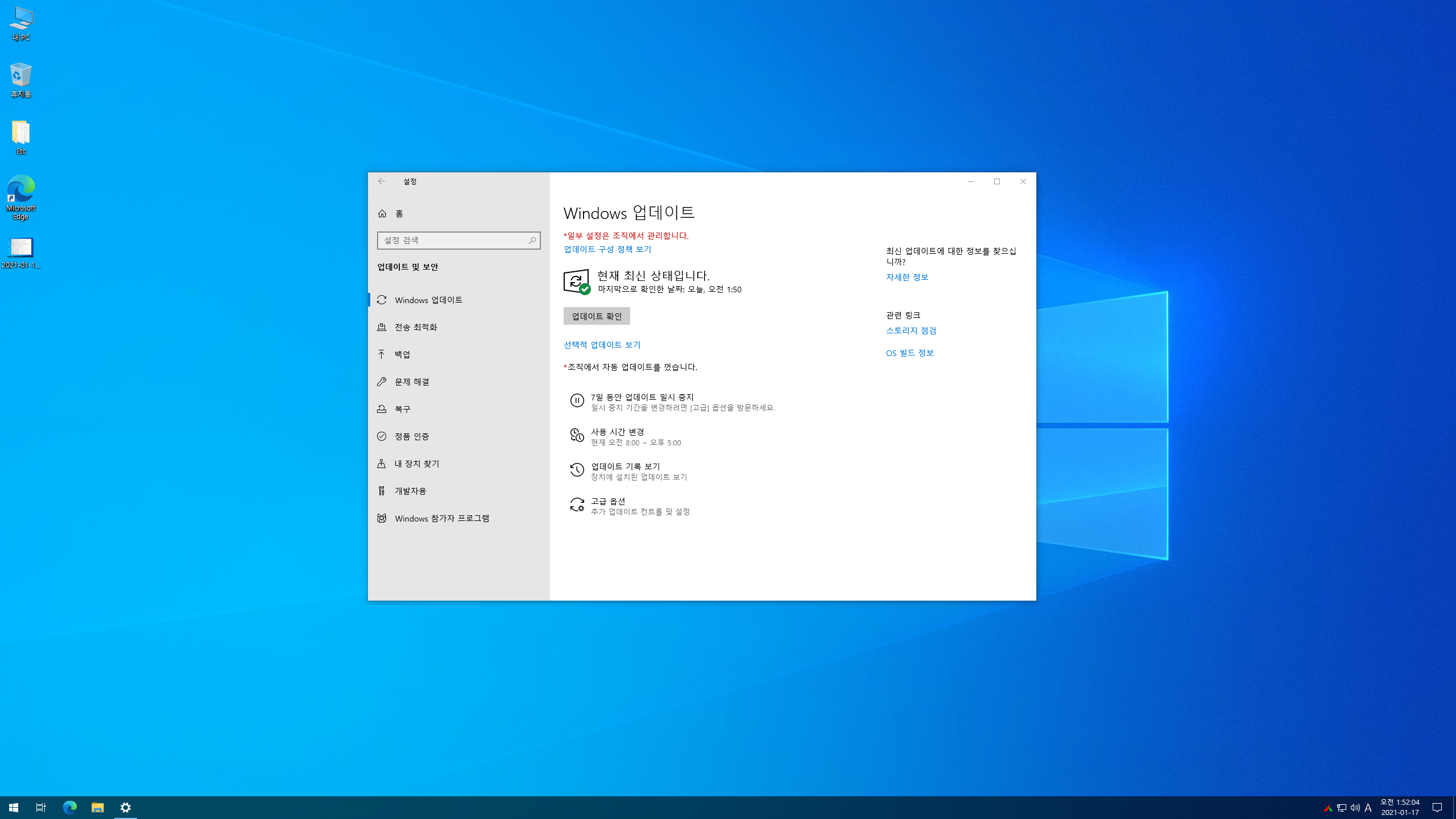Click the 스토리지 점검 link

click(x=911, y=330)
